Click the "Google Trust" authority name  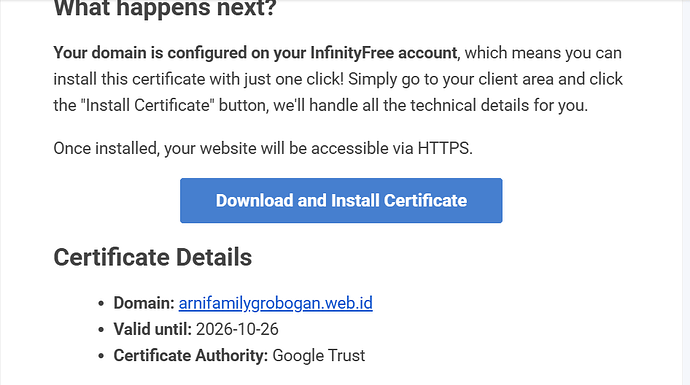pyautogui.click(x=319, y=356)
